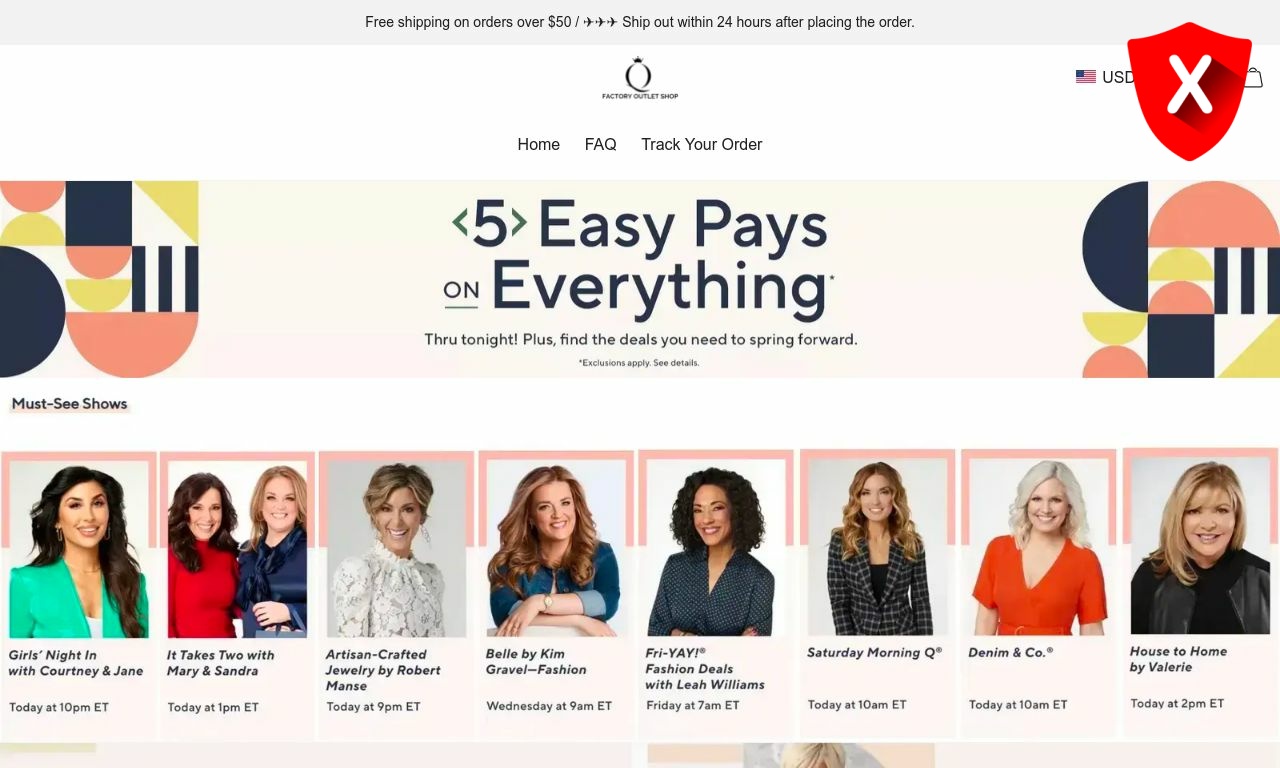Open Girls' Night In with Courtney & Jane
1280x768 pixels.
pos(79,595)
